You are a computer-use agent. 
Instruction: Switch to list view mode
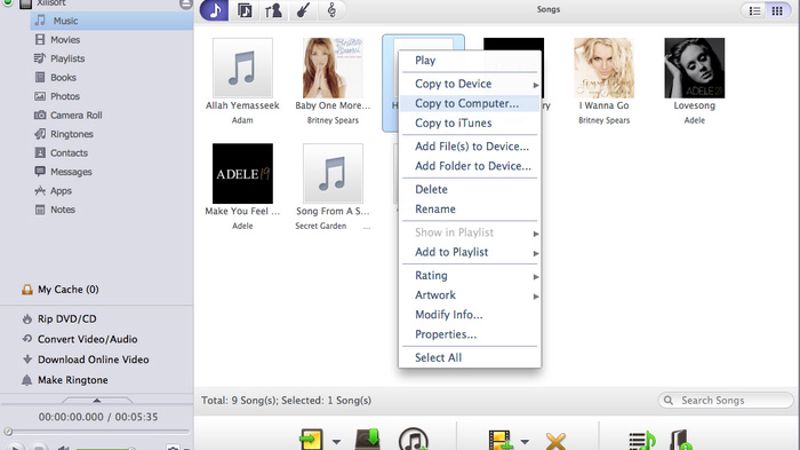click(x=755, y=11)
